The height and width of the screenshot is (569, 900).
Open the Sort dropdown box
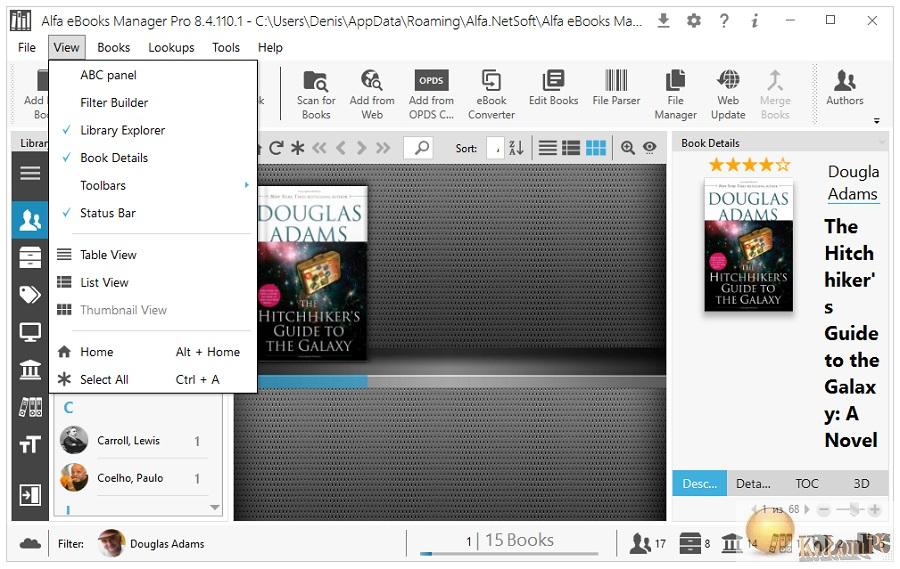click(495, 148)
